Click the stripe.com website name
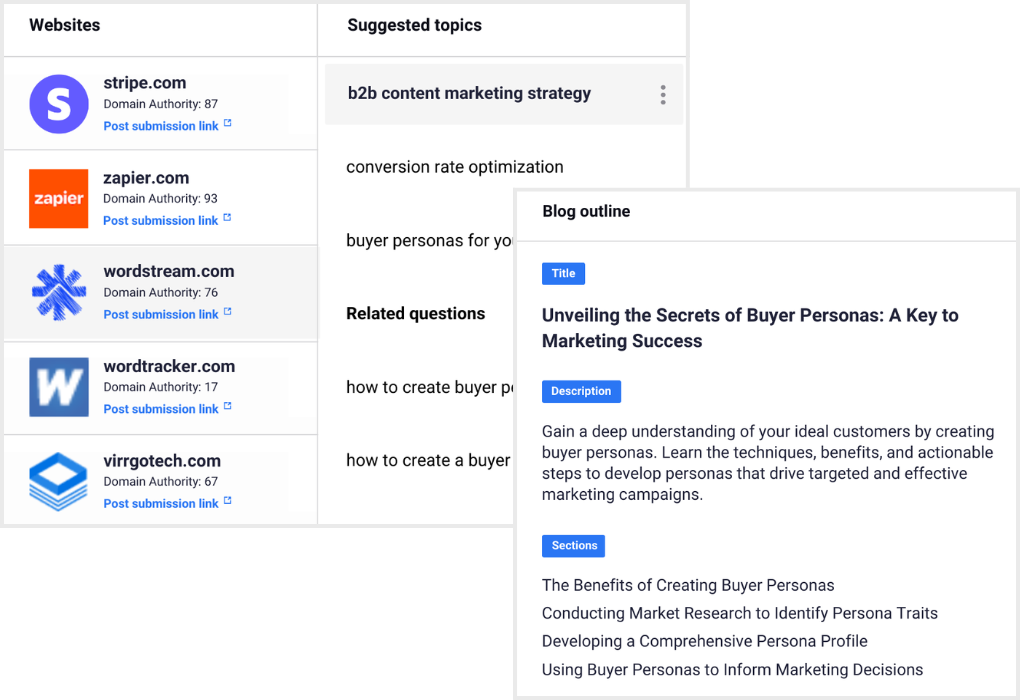Screen dimensions: 1020x700 [x=144, y=83]
